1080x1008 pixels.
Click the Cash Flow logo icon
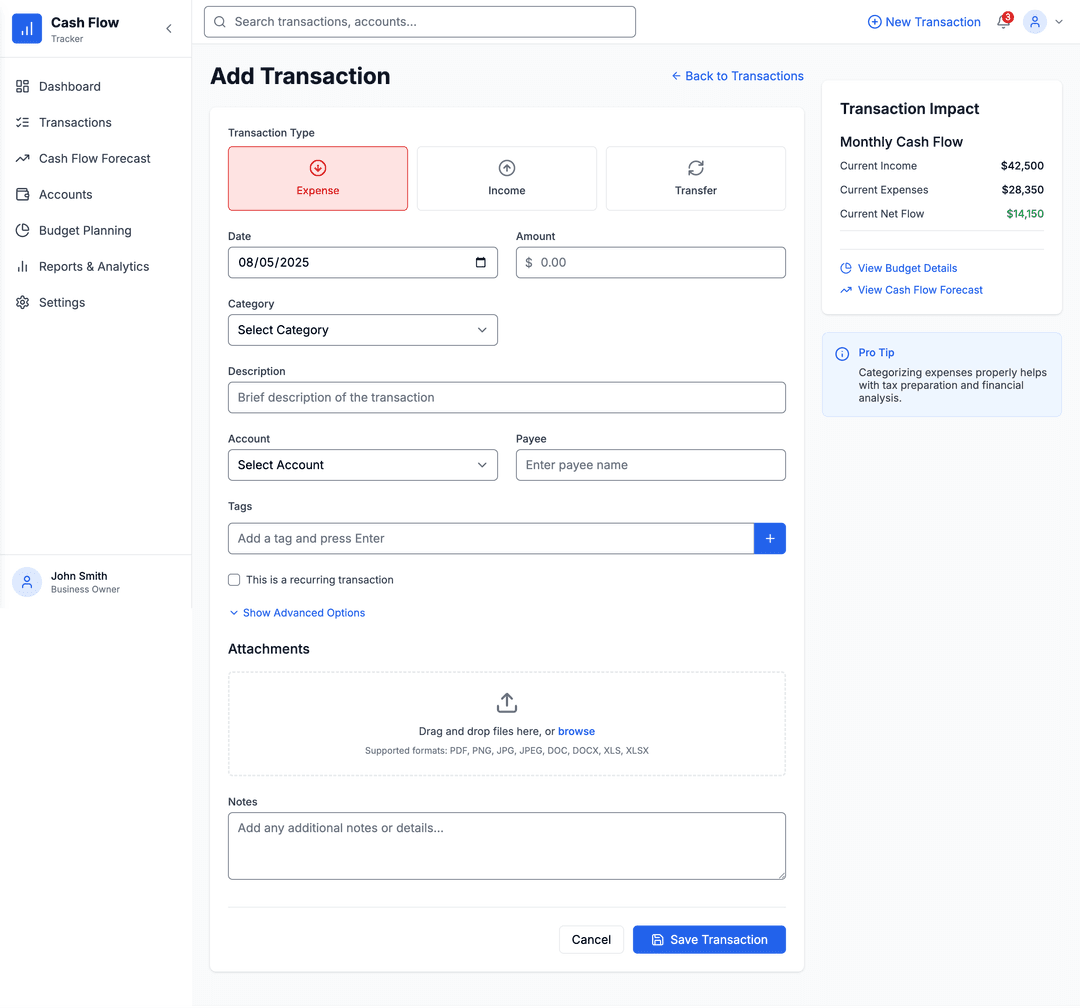pos(27,29)
